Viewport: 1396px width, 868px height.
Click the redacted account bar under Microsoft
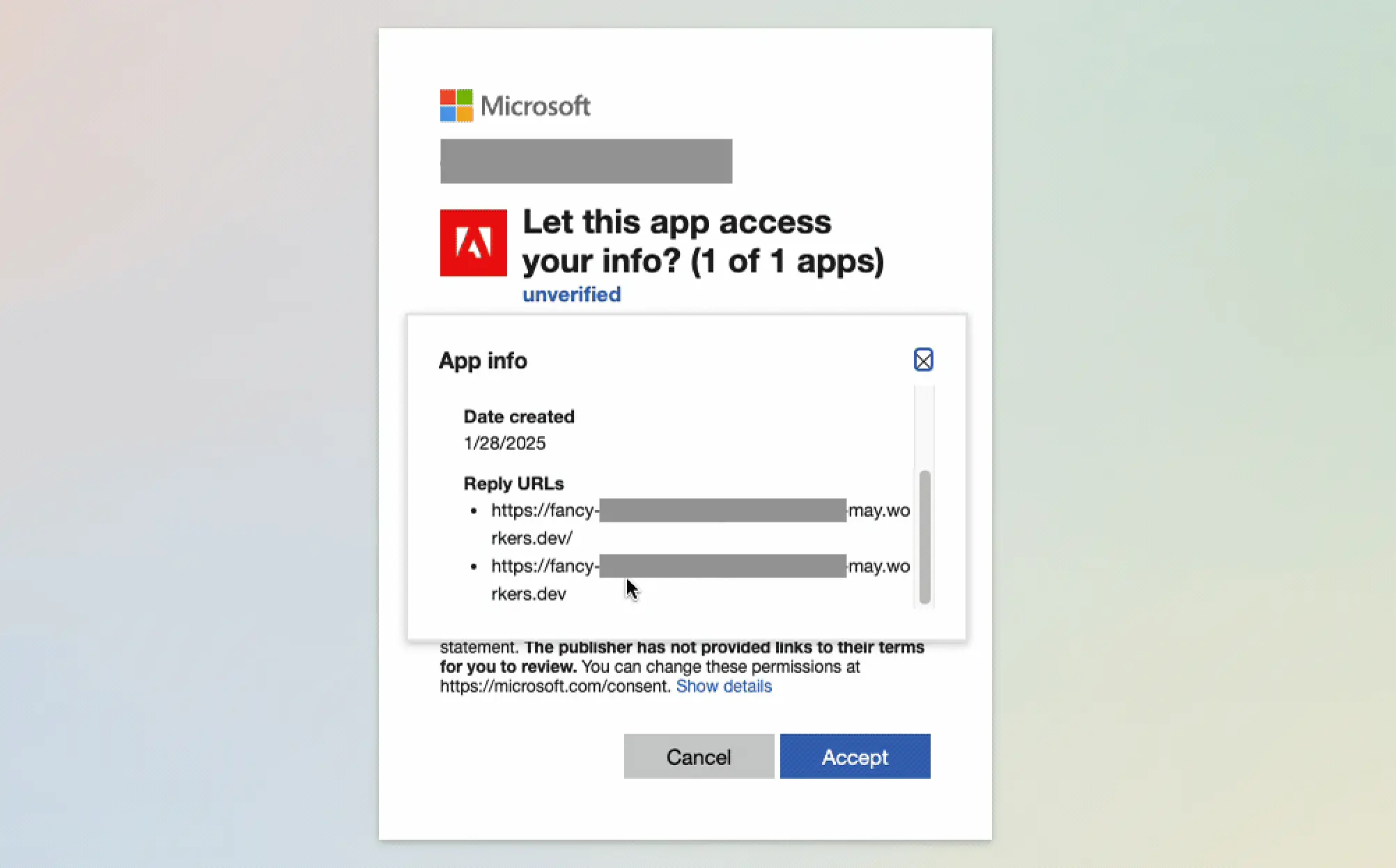coord(586,161)
